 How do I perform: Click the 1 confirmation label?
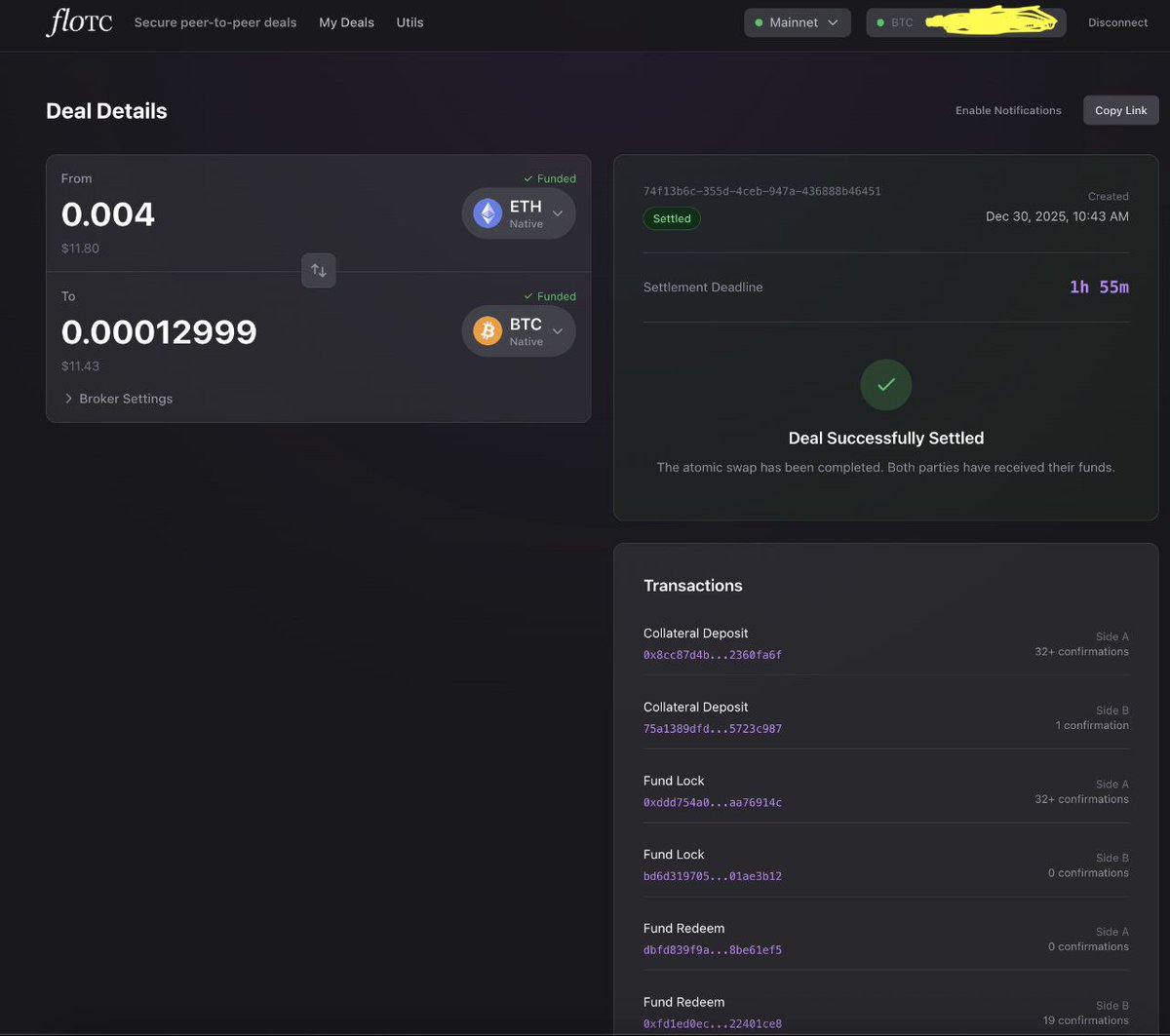tap(1092, 725)
